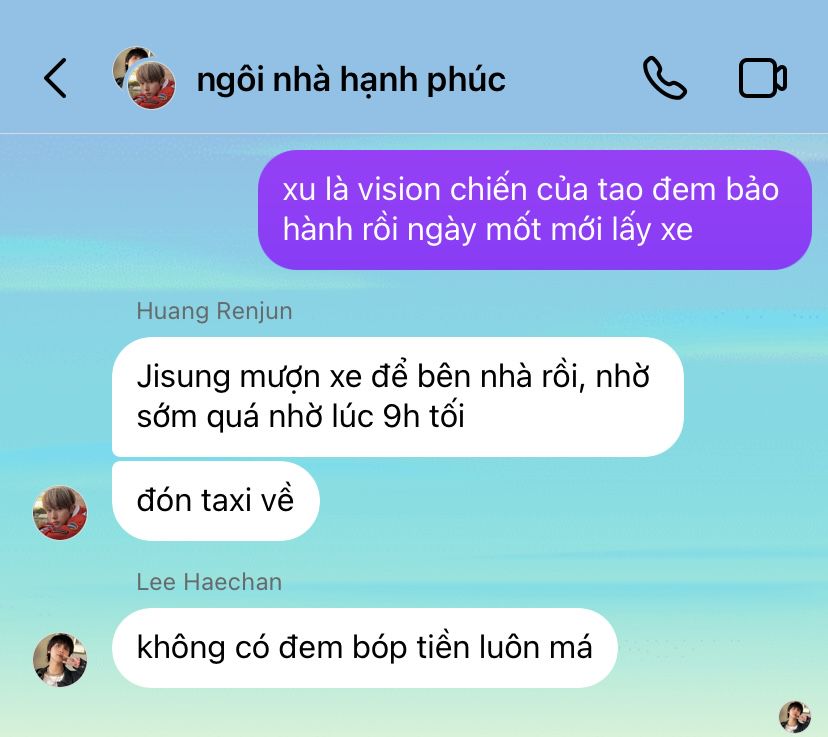Tap the 'Huang Renjun' sender name label
This screenshot has width=828, height=737.
coord(214,311)
